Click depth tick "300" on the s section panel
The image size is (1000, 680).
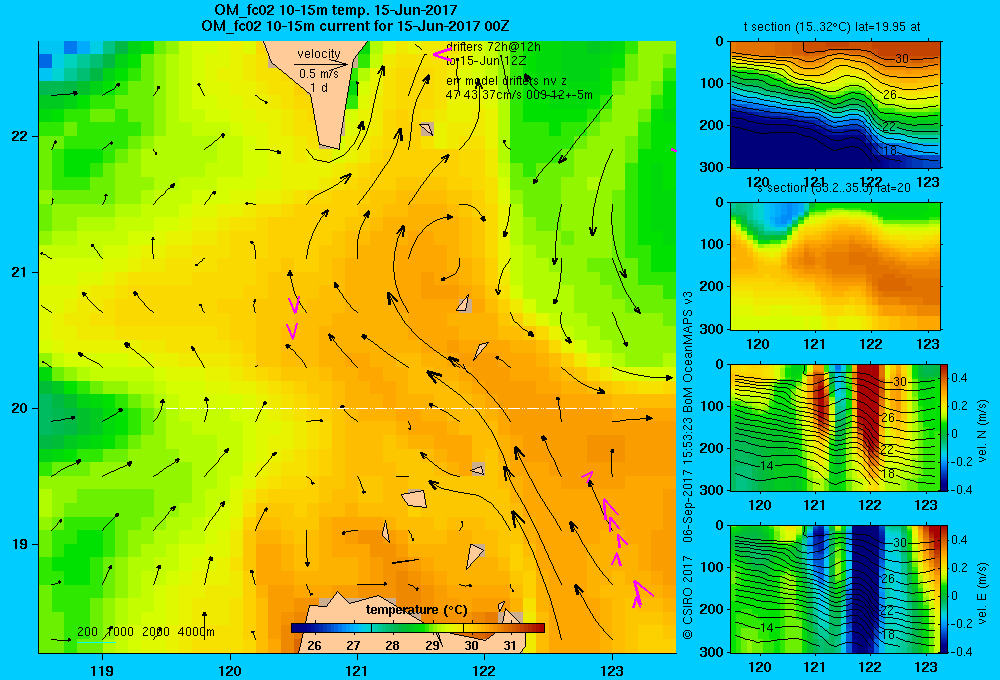click(x=712, y=329)
